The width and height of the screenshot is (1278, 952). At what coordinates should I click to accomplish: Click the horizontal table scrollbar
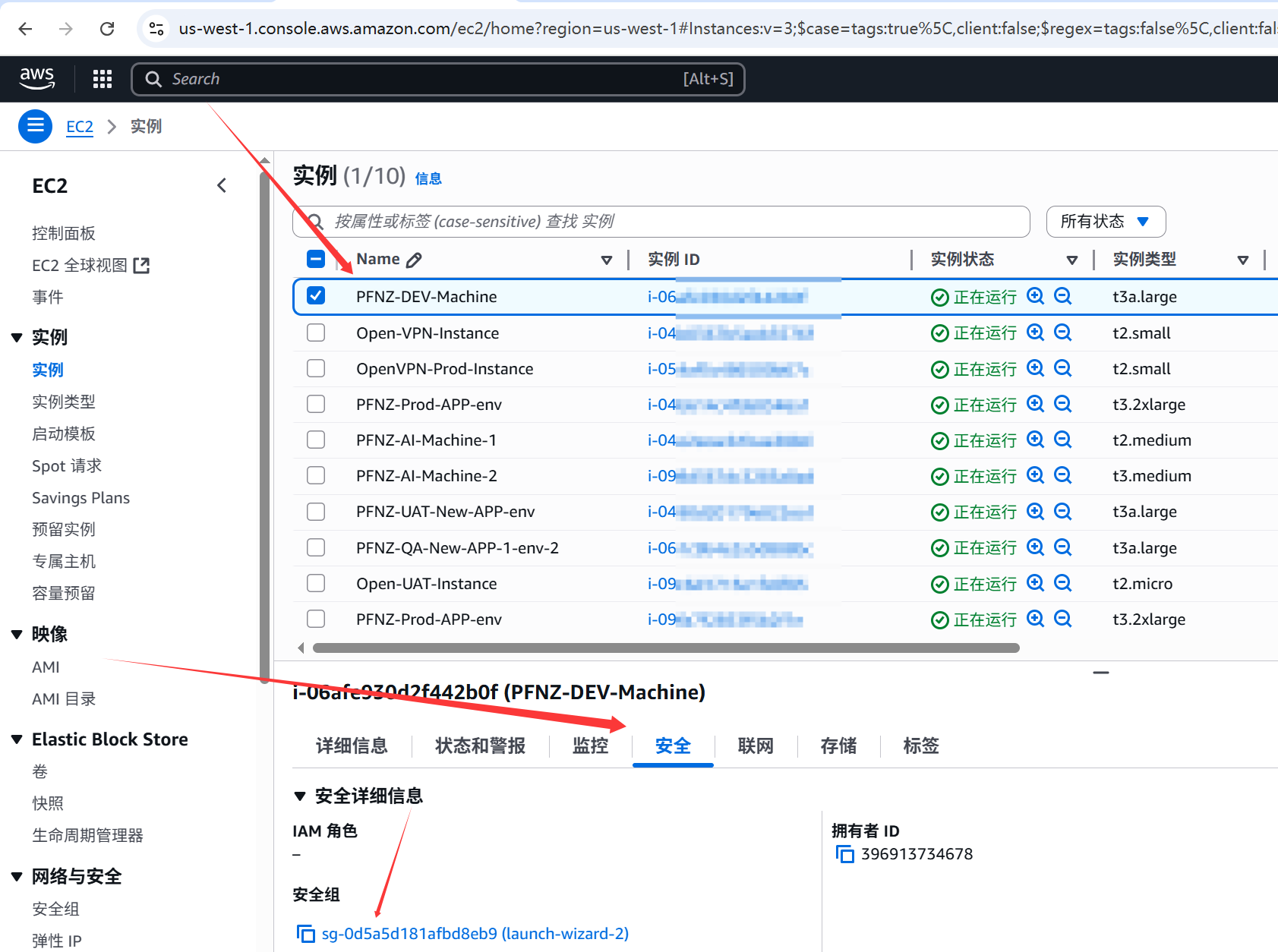[666, 648]
